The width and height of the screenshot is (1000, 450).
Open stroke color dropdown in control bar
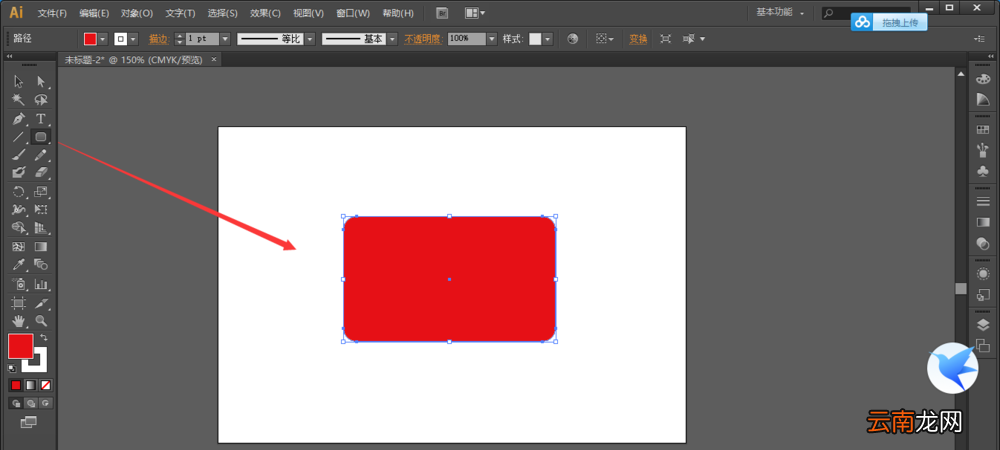tap(133, 39)
